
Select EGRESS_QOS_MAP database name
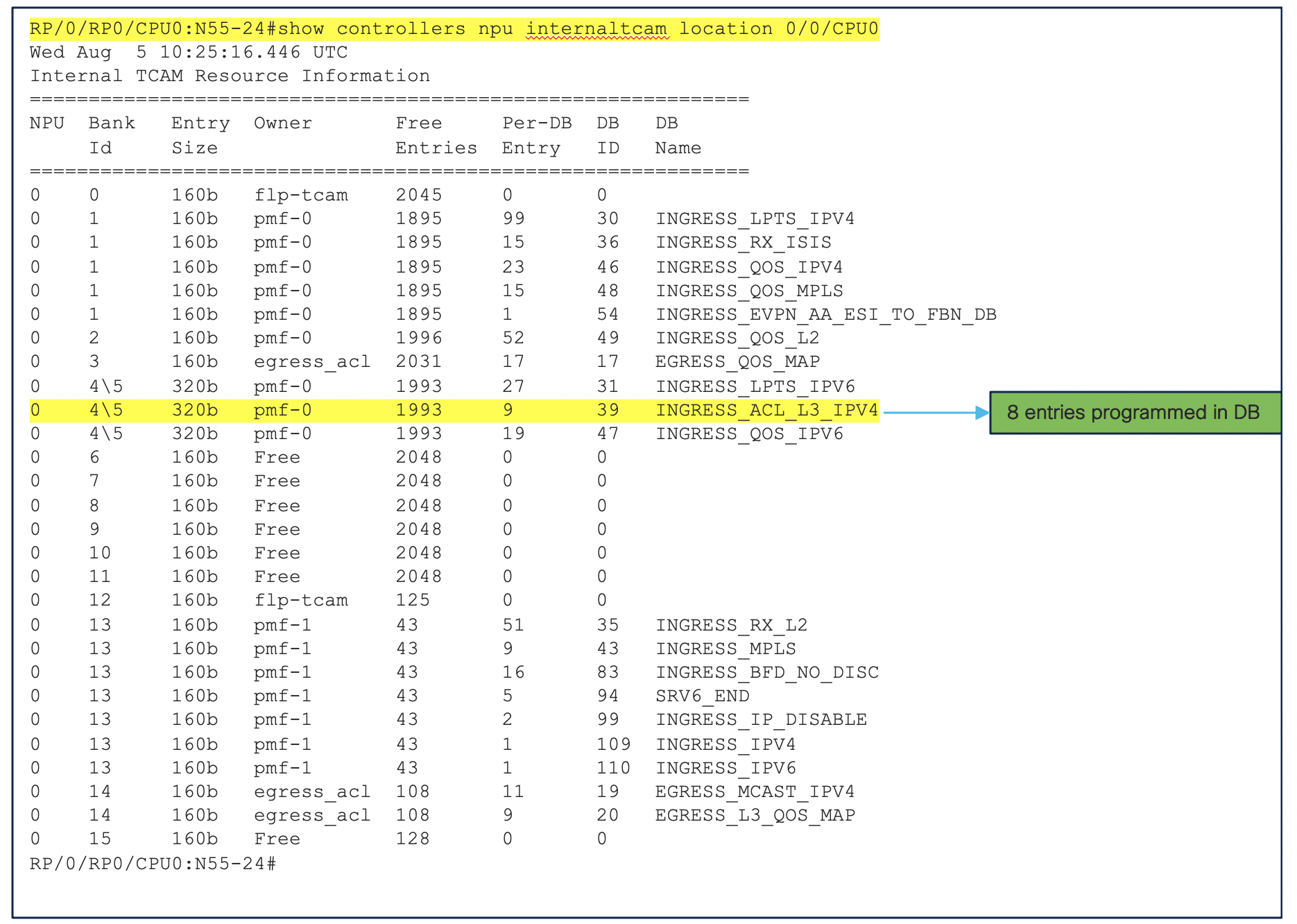click(737, 362)
